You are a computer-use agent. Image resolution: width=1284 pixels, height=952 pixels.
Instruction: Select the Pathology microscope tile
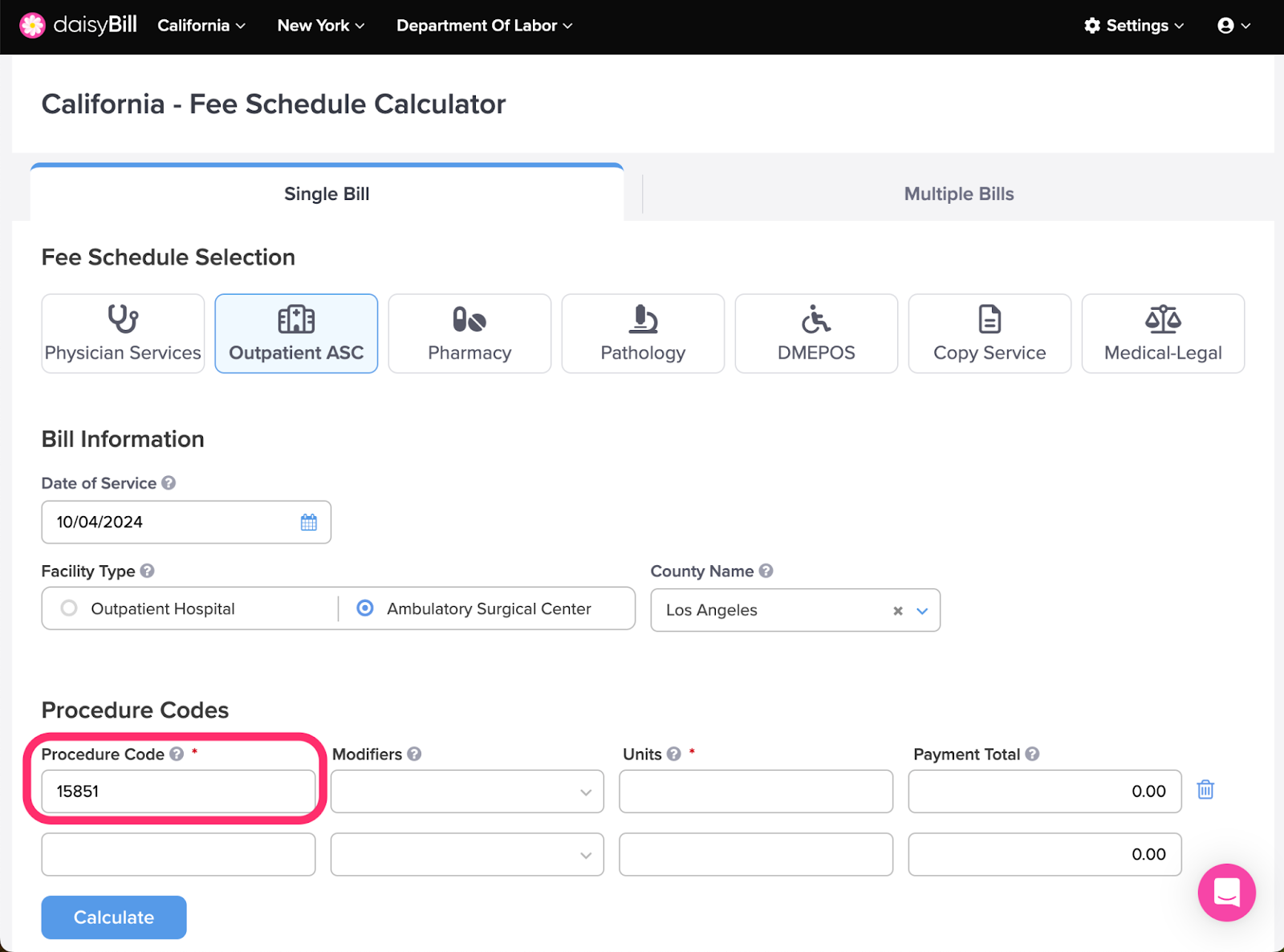[x=643, y=333]
